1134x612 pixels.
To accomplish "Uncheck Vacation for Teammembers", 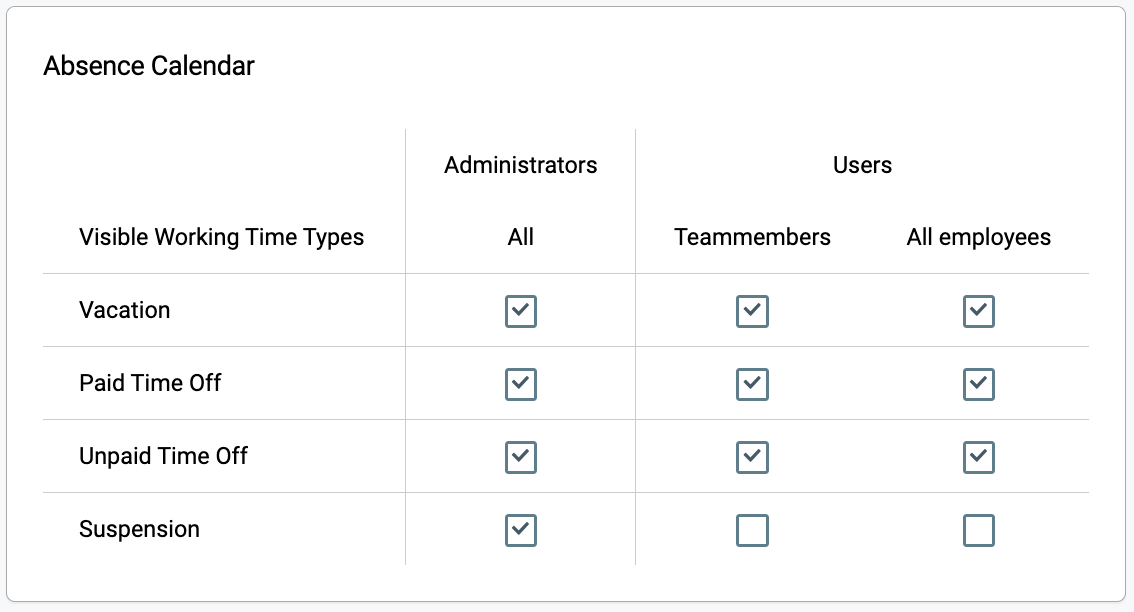I will click(752, 311).
